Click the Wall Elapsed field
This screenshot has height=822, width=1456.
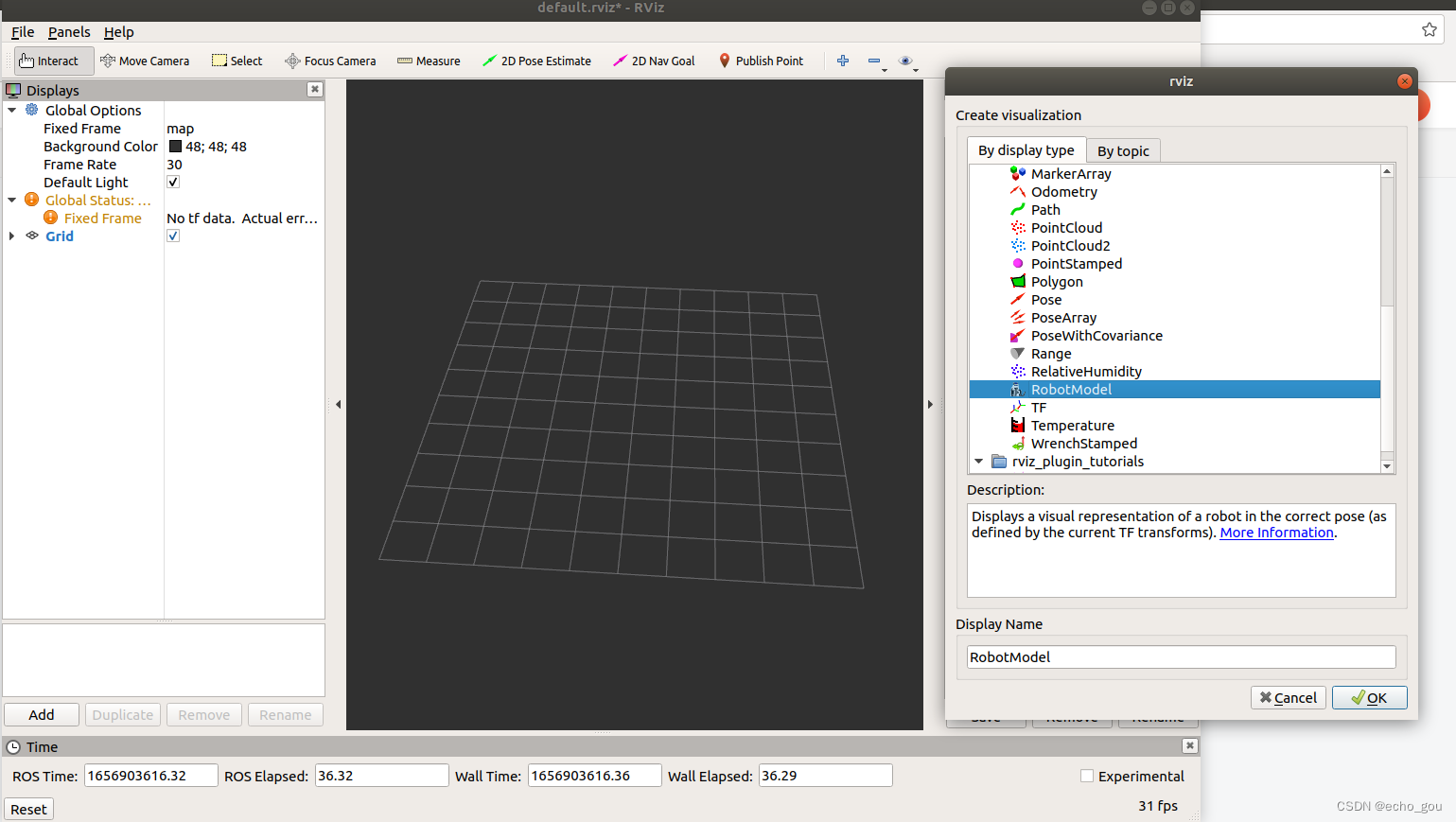point(825,776)
